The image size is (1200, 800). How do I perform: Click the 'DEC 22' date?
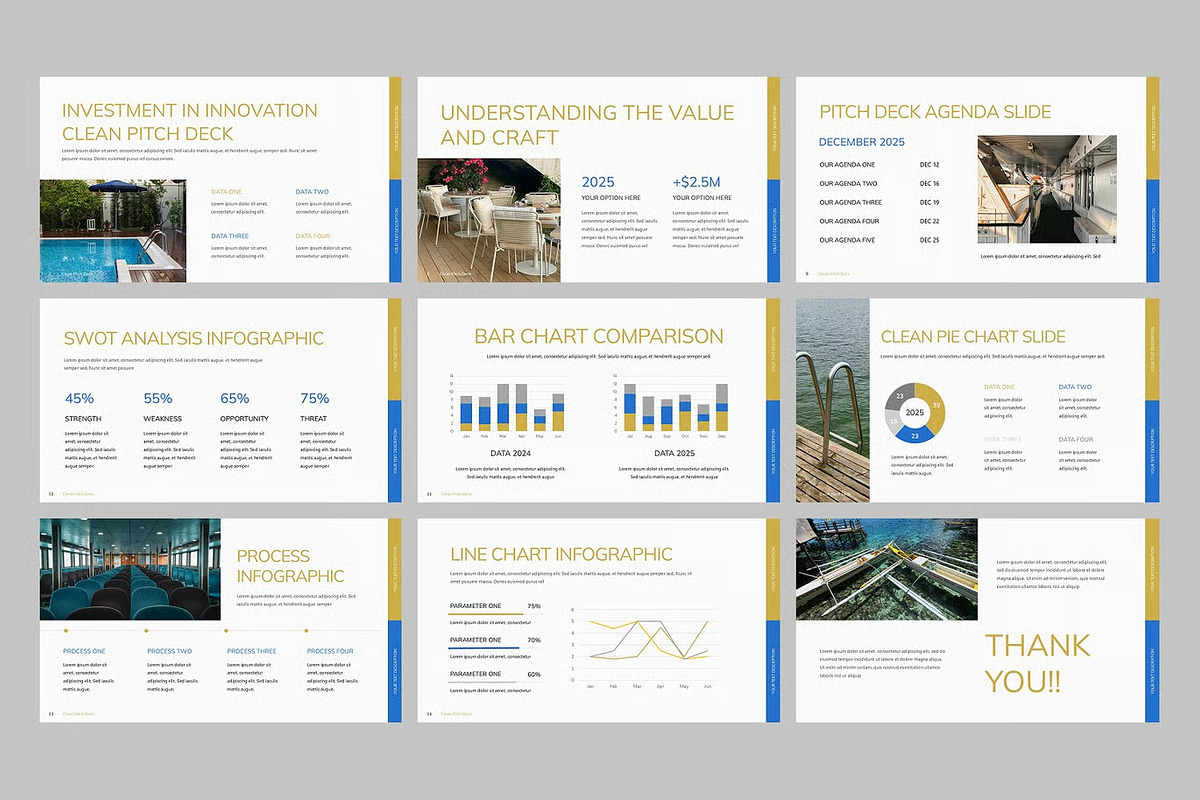point(930,222)
